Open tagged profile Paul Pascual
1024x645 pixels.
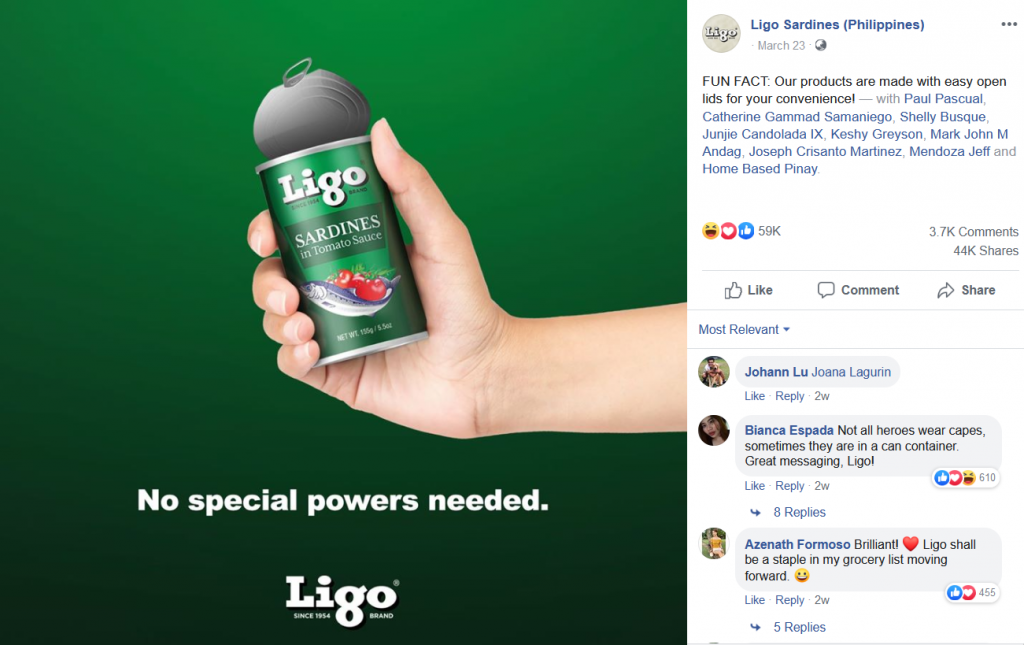(x=943, y=99)
